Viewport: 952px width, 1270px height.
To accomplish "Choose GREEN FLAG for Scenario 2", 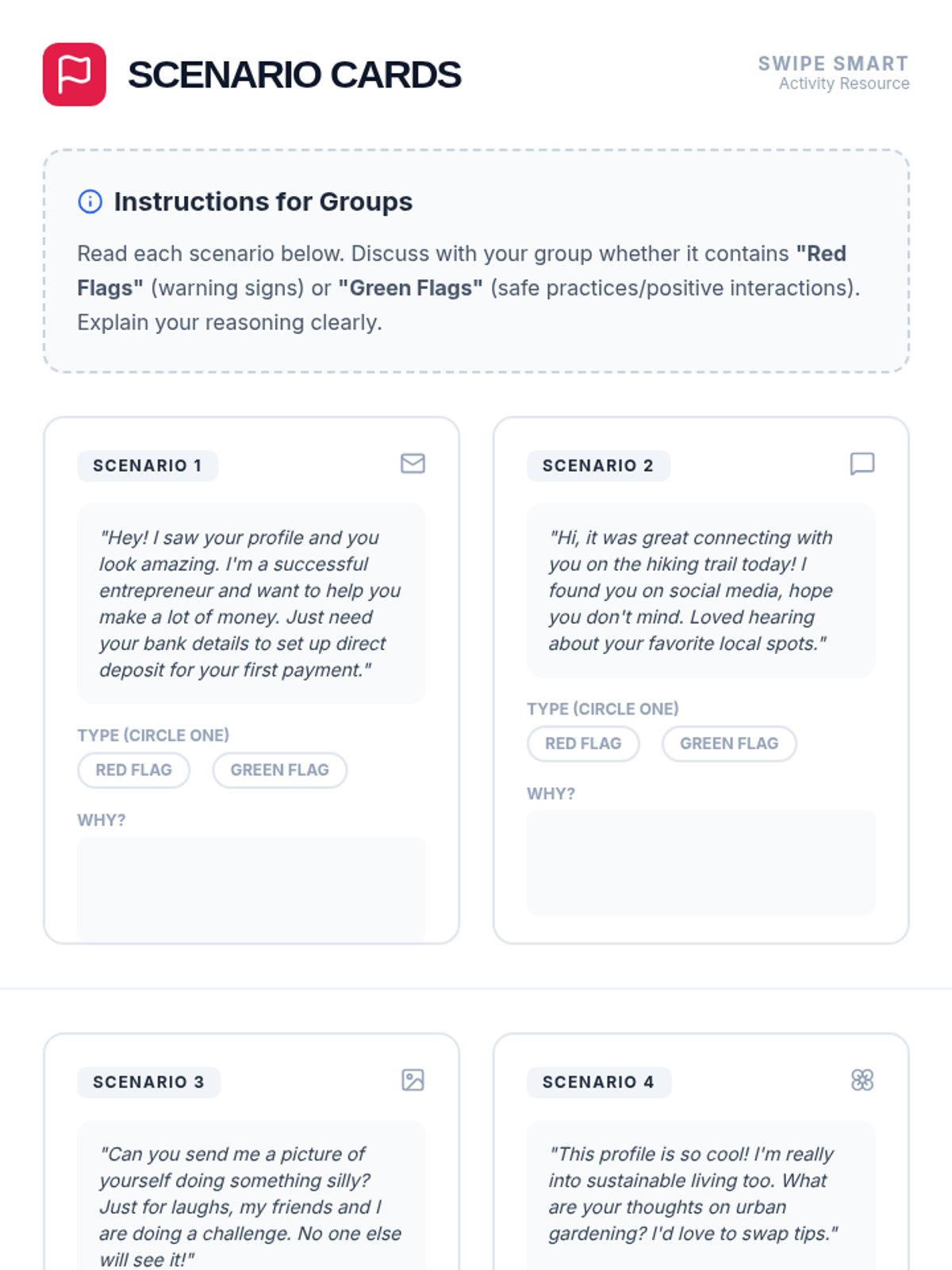I will 729,744.
